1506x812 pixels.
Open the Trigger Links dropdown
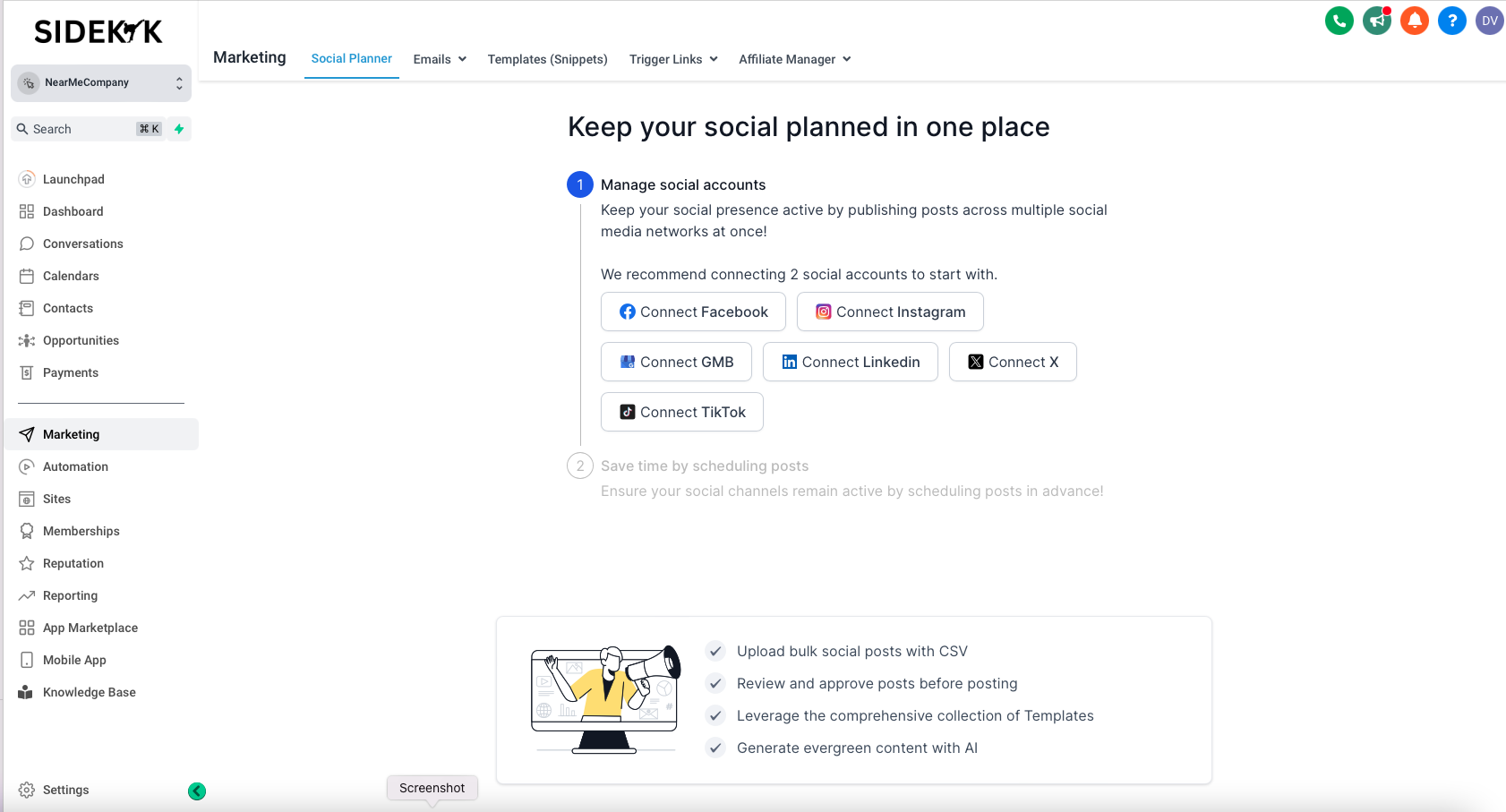pos(673,59)
